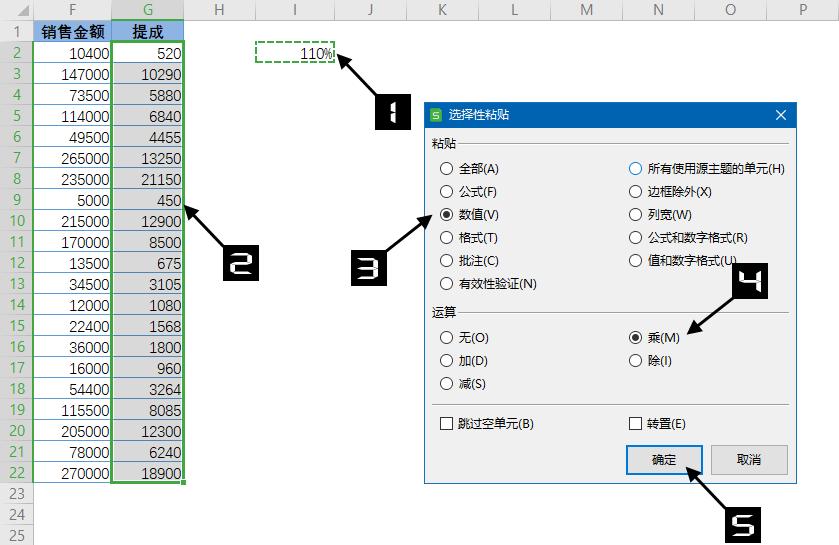Select the 全部(A) paste option
This screenshot has height=545, width=839.
pos(469,169)
